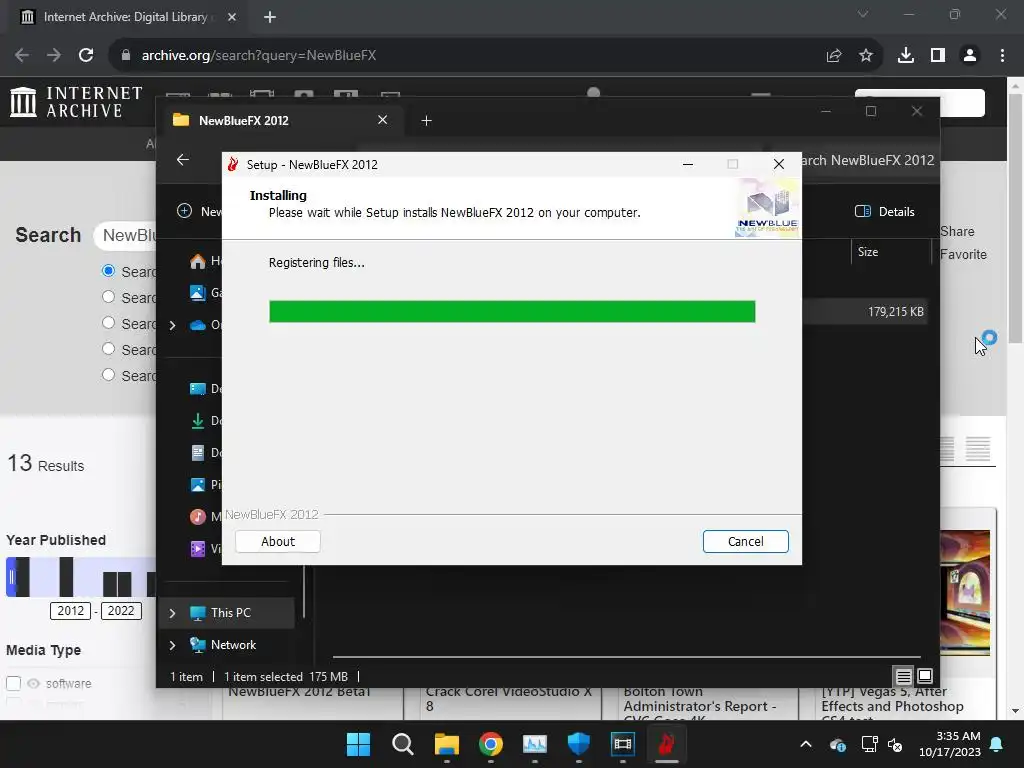The height and width of the screenshot is (768, 1024).
Task: Open taskbar clock showing 3:35 AM
Action: coord(950,744)
